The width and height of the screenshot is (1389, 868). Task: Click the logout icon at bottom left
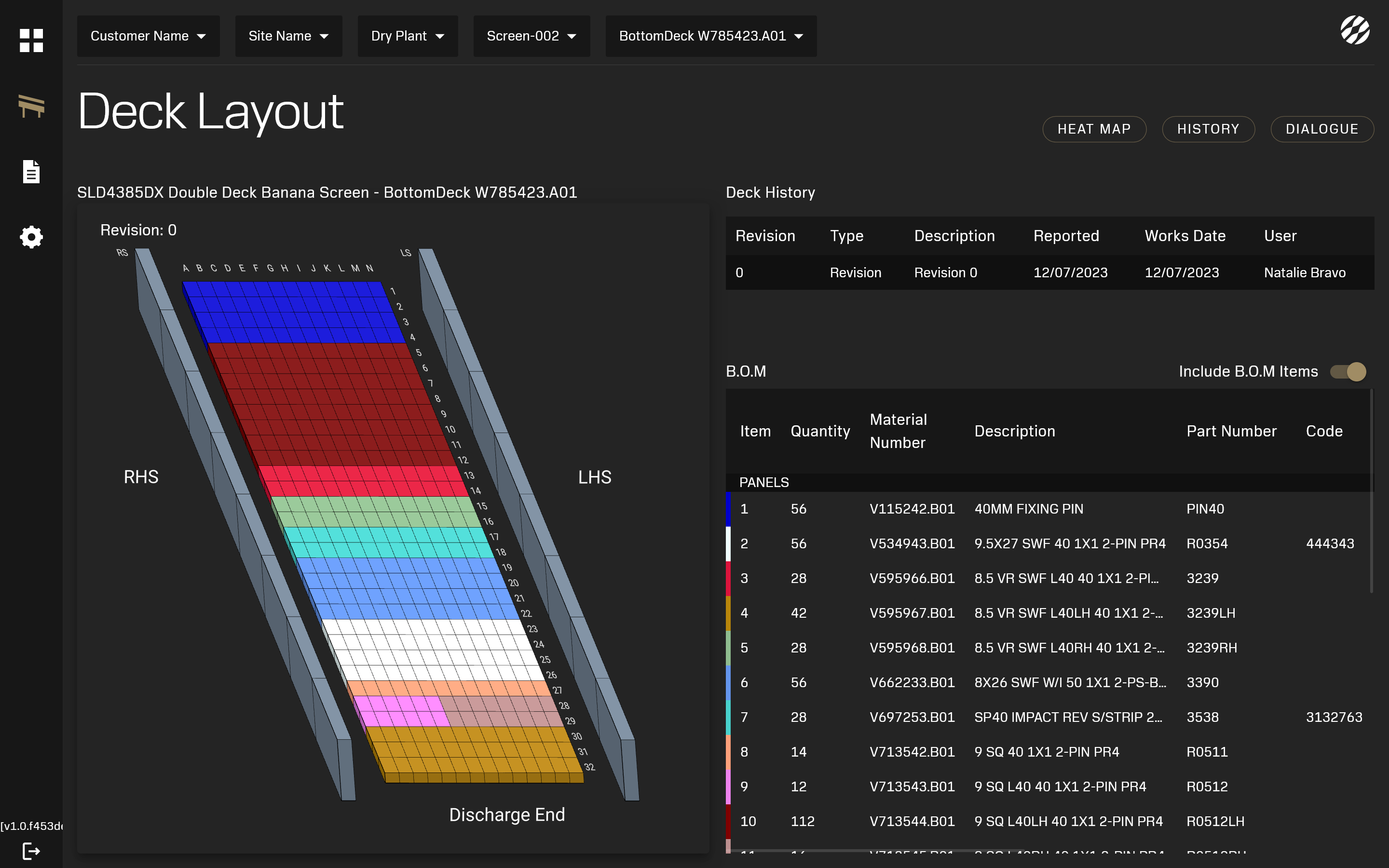click(31, 851)
